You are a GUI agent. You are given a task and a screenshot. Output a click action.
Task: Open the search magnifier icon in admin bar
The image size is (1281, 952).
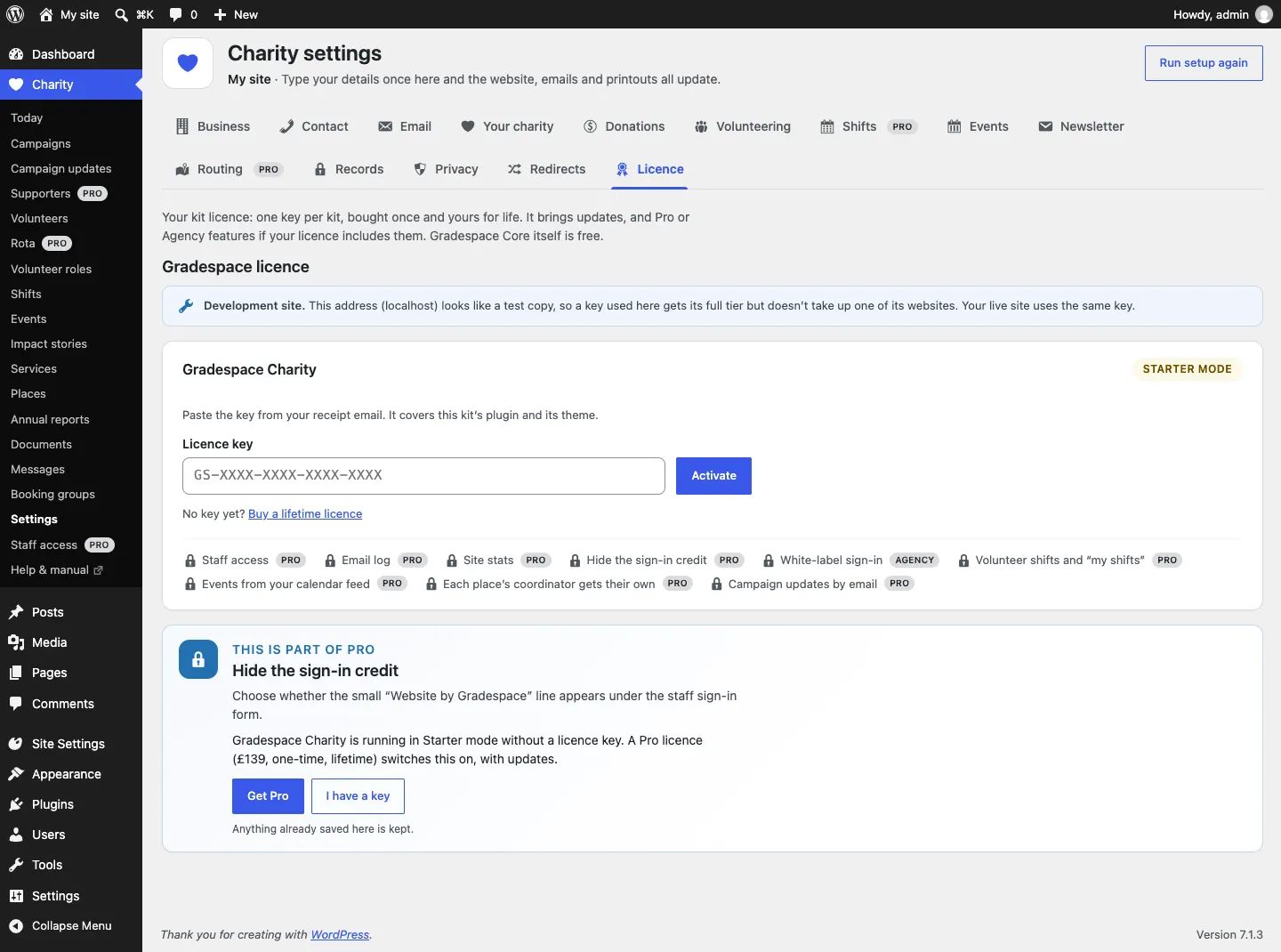click(122, 14)
